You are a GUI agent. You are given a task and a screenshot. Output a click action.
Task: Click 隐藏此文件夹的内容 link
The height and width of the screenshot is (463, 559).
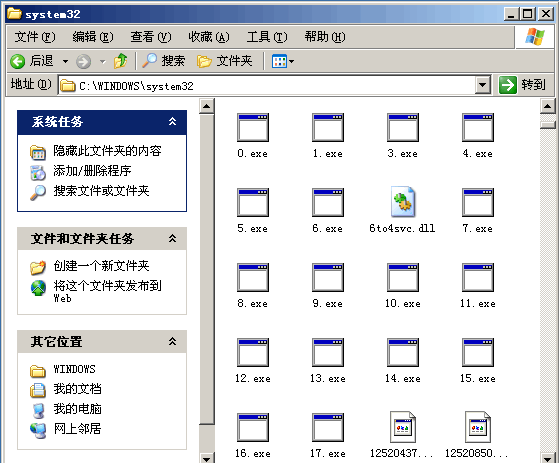point(107,151)
